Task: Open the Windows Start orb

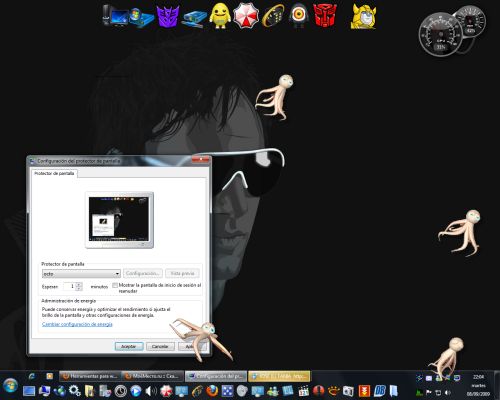Action: [10, 386]
